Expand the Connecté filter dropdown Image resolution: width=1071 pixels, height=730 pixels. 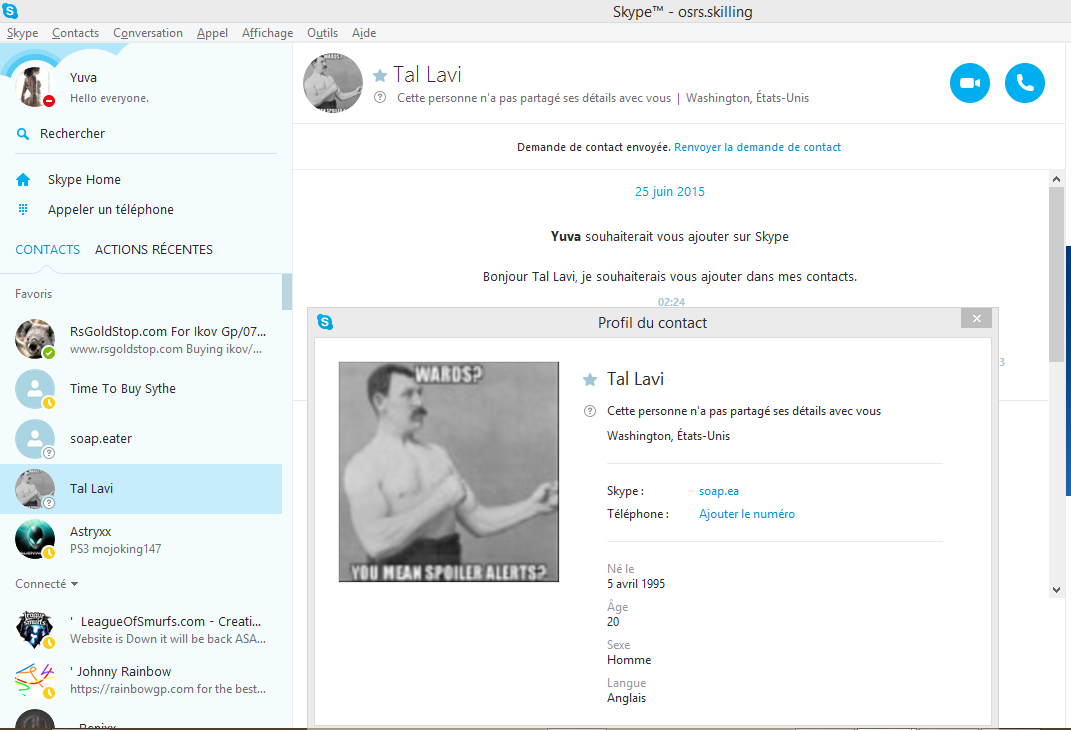point(46,584)
